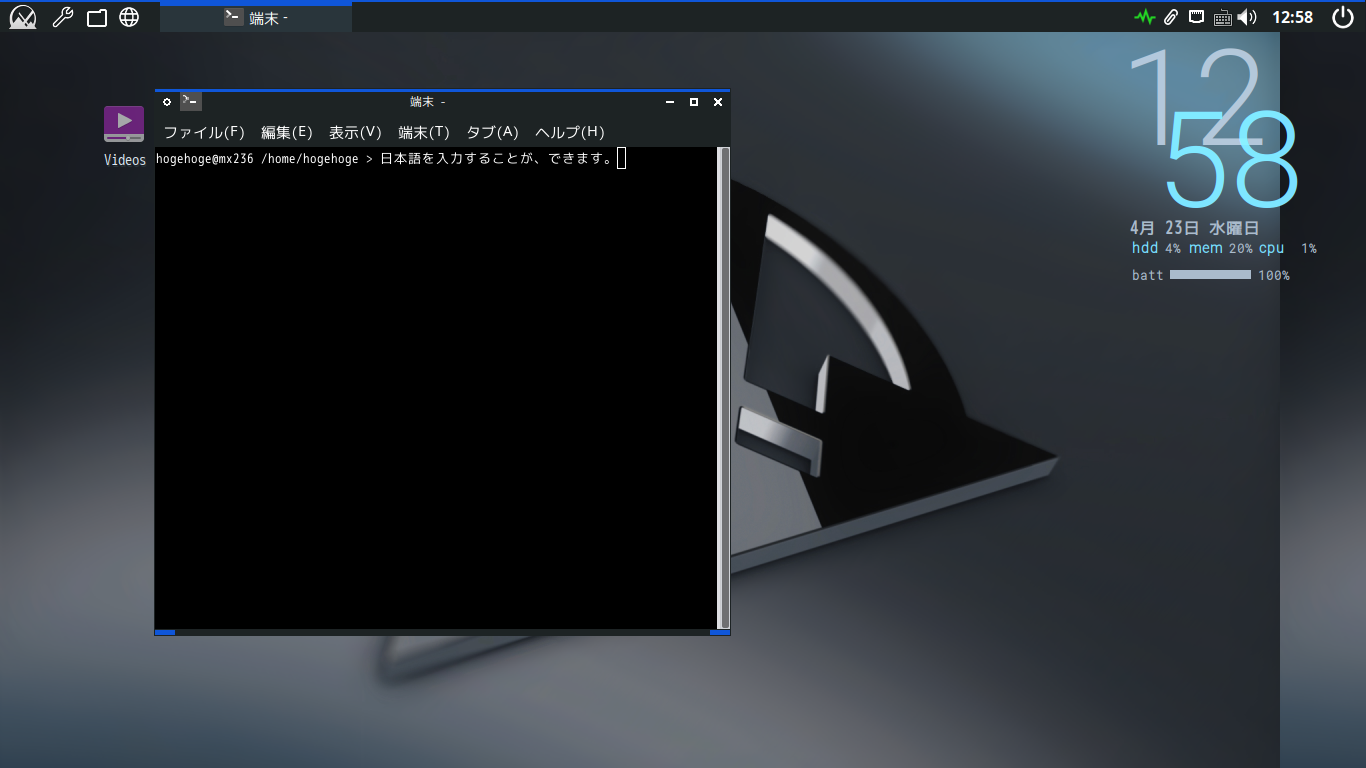The width and height of the screenshot is (1366, 768).
Task: Select the 端末 taskbar window button
Action: 255,16
